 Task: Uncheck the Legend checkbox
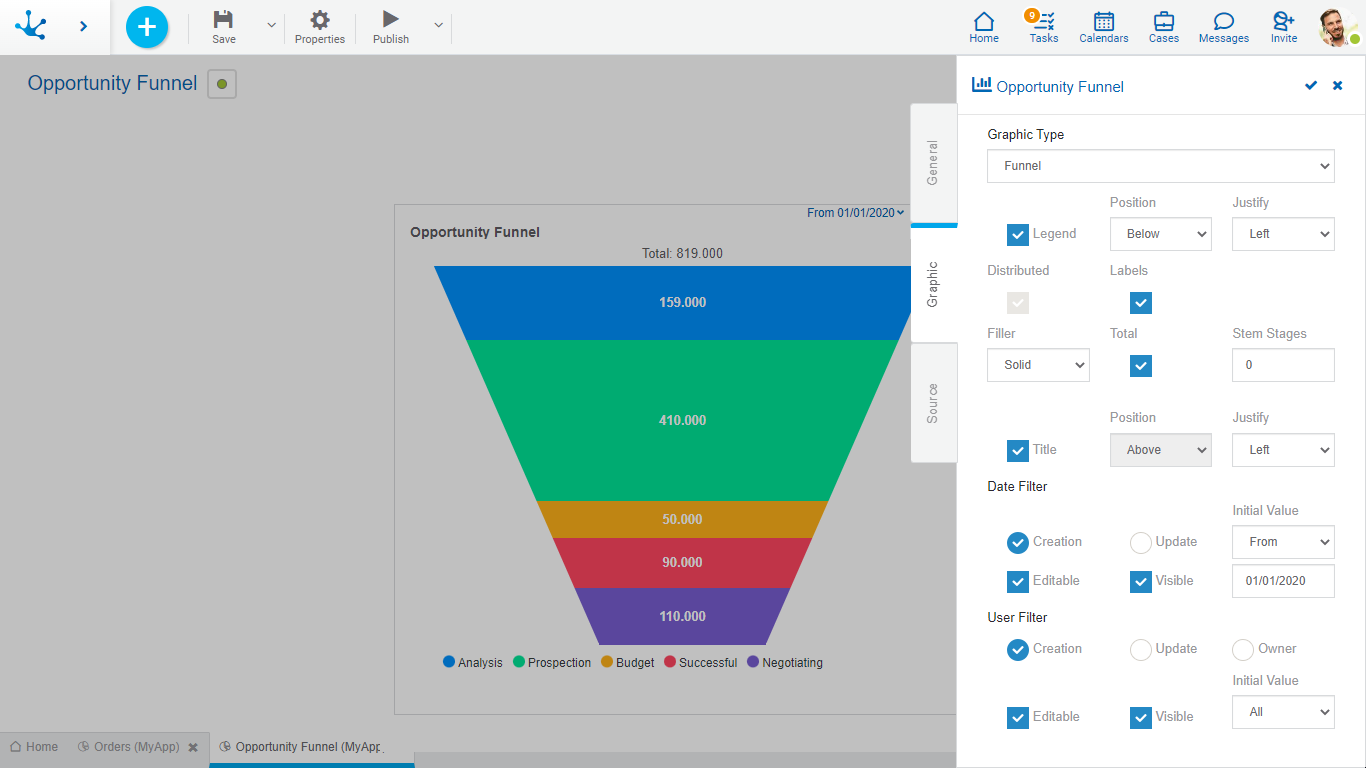click(x=1018, y=235)
